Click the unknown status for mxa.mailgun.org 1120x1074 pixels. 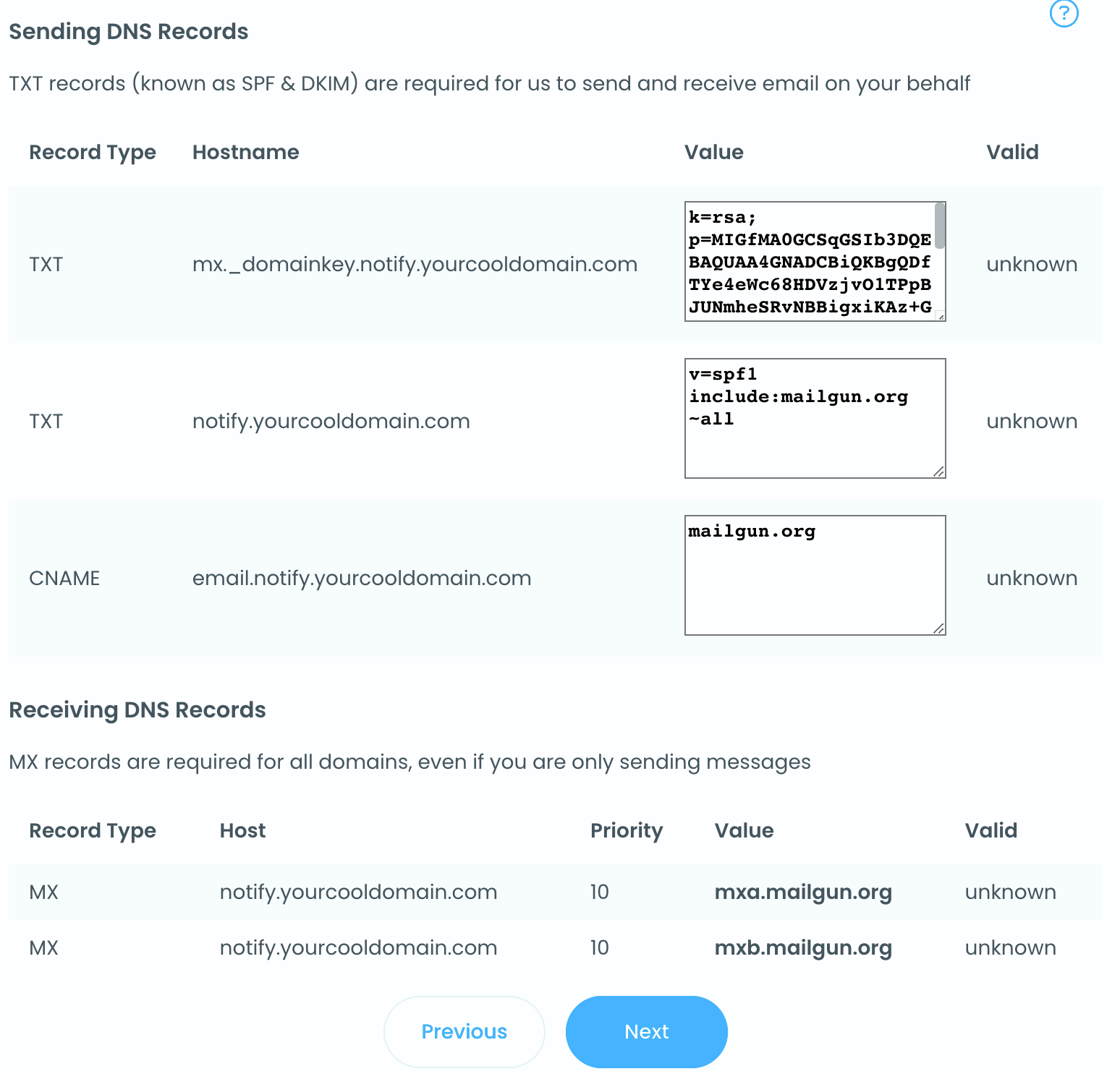pos(1010,892)
